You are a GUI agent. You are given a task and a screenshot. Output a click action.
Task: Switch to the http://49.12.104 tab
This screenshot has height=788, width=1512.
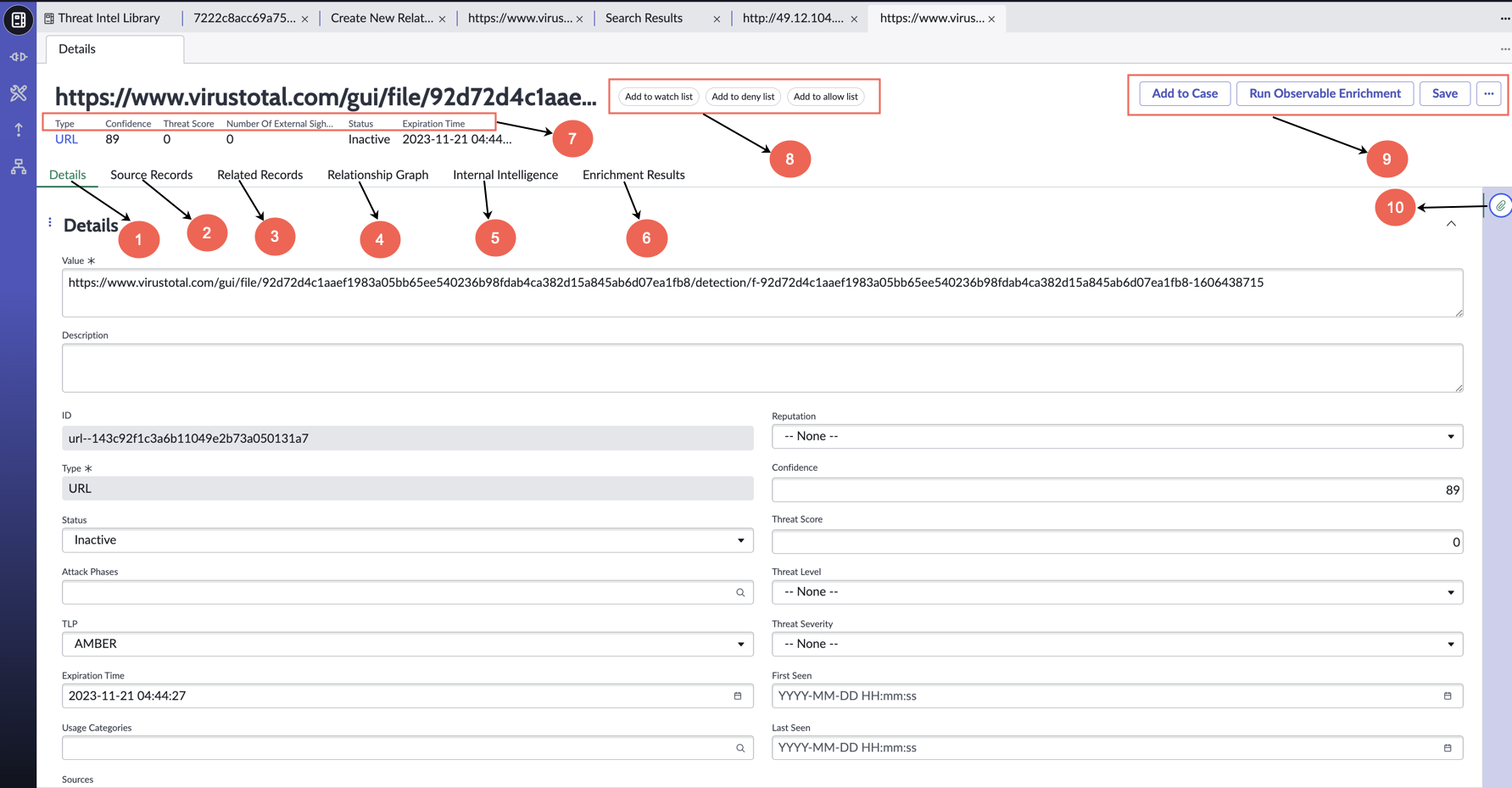(793, 18)
